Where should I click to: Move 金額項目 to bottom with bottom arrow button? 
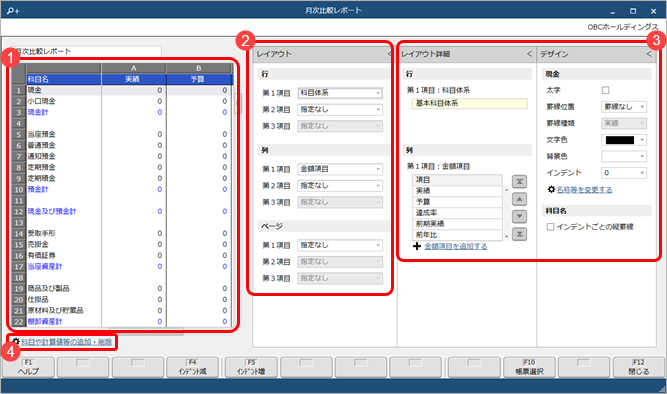pyautogui.click(x=519, y=234)
